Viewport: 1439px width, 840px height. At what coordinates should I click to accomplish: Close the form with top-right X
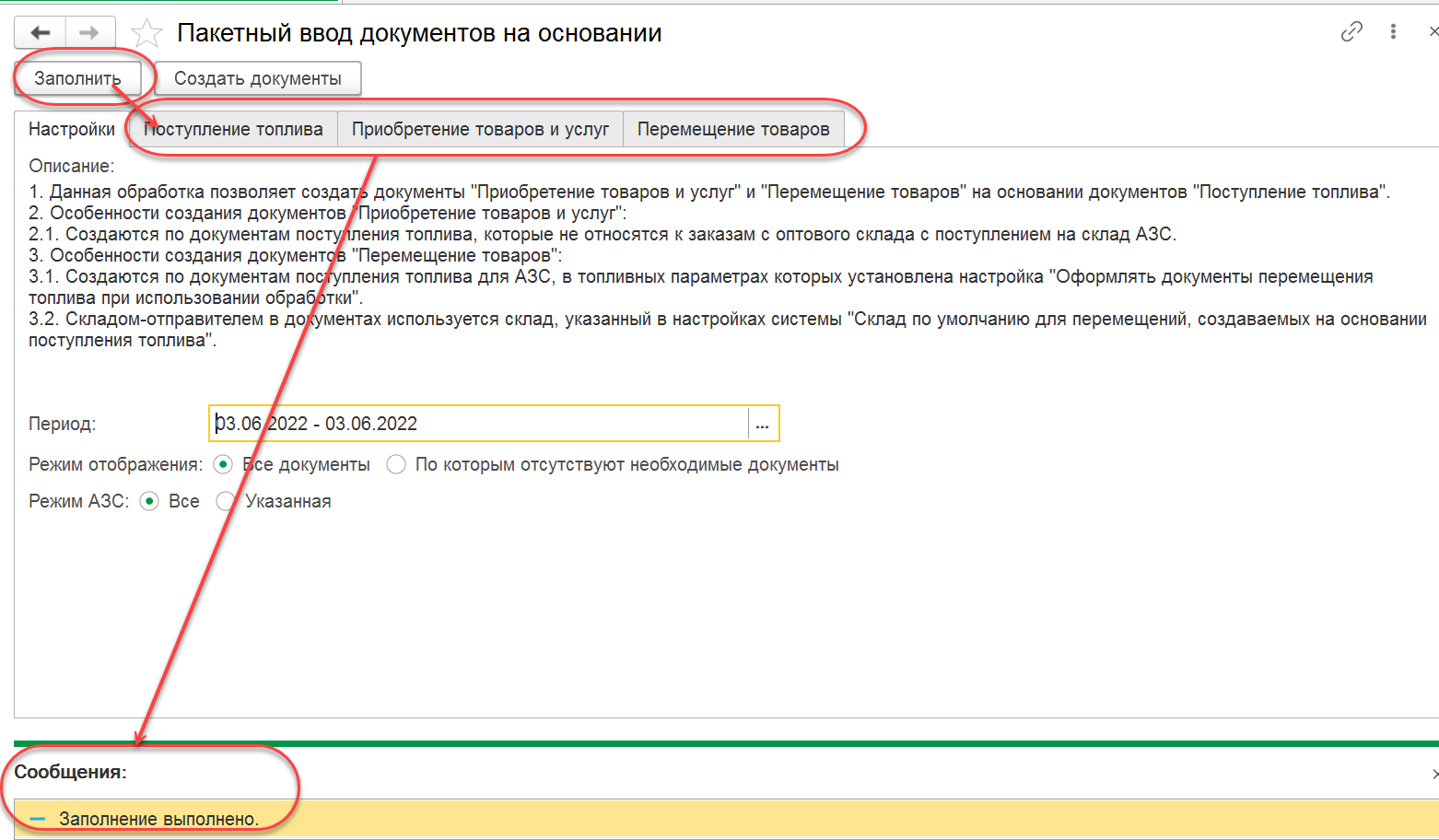1433,32
